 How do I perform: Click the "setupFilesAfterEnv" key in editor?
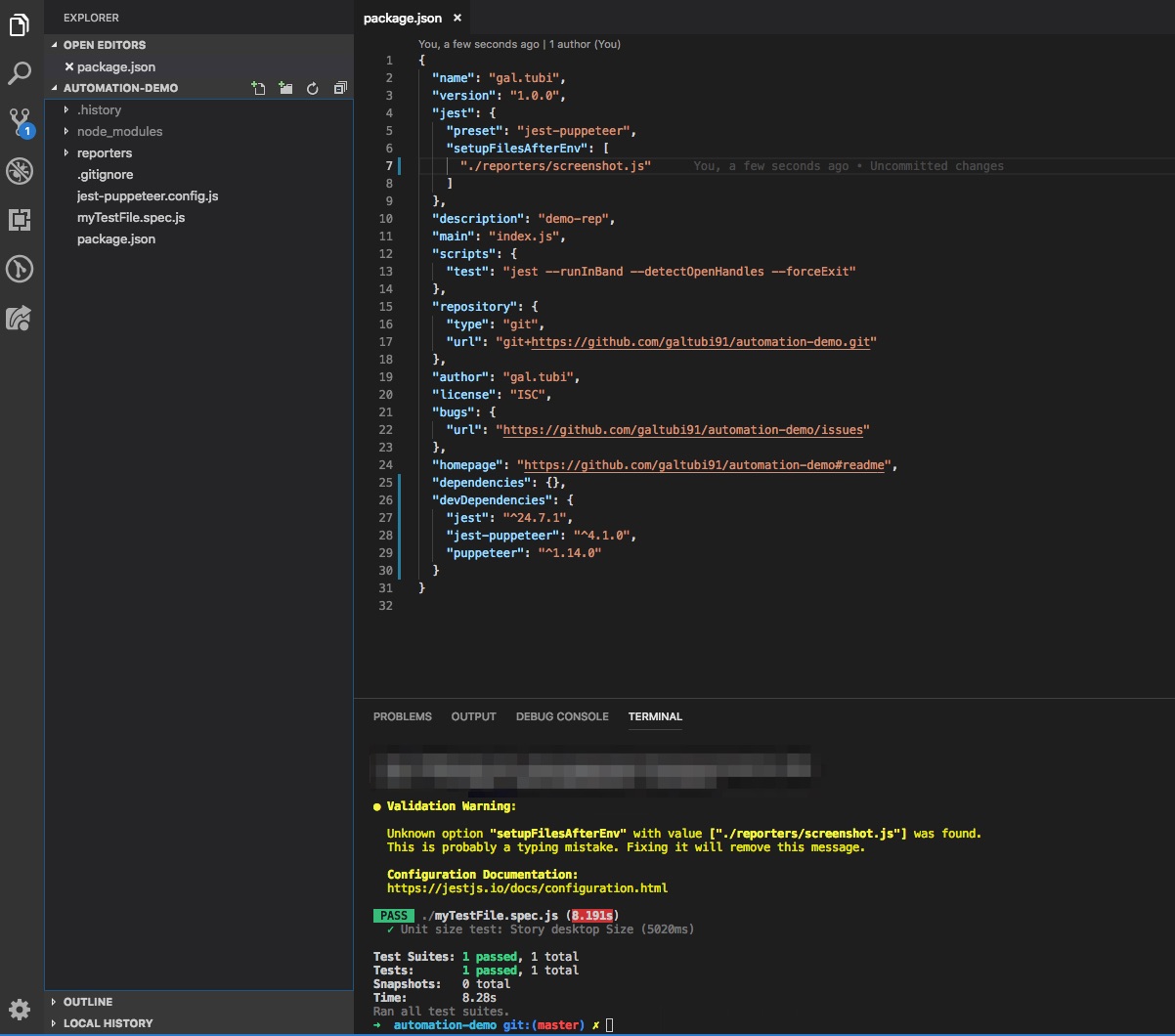tap(517, 149)
